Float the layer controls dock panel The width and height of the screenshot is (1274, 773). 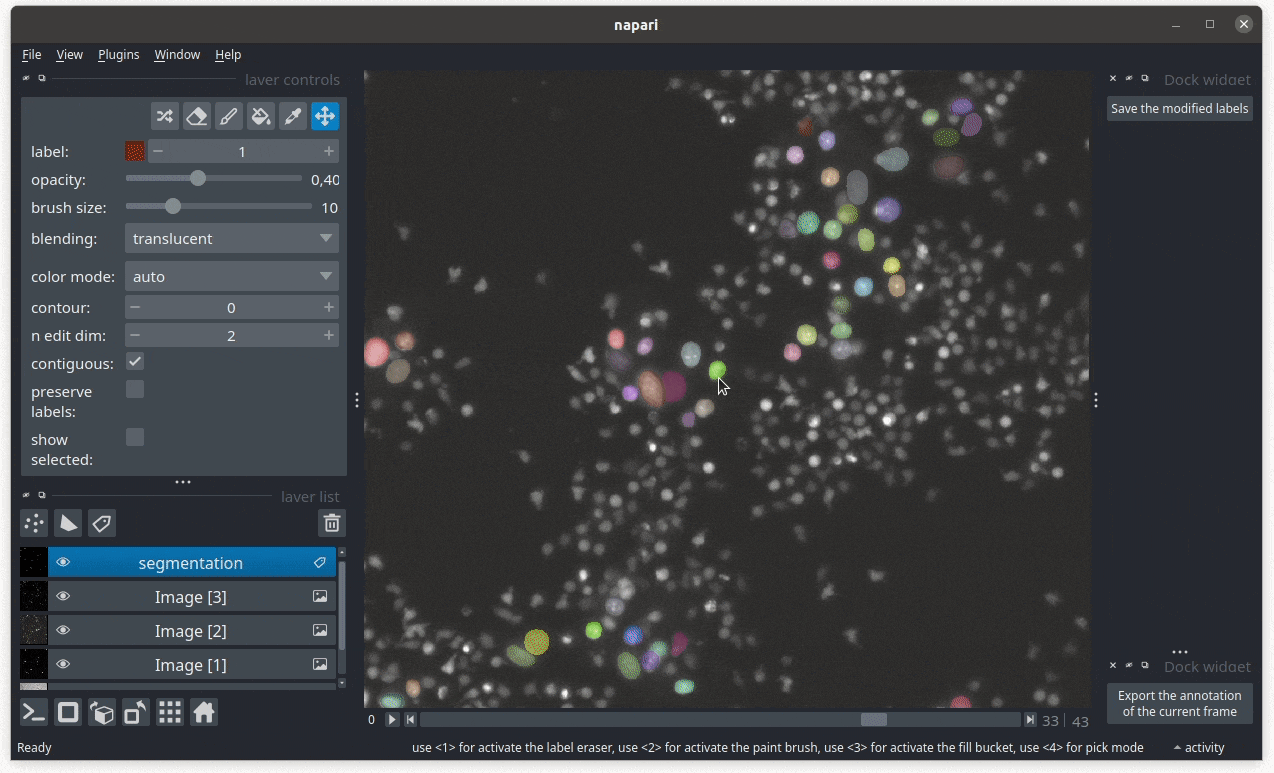(42, 79)
